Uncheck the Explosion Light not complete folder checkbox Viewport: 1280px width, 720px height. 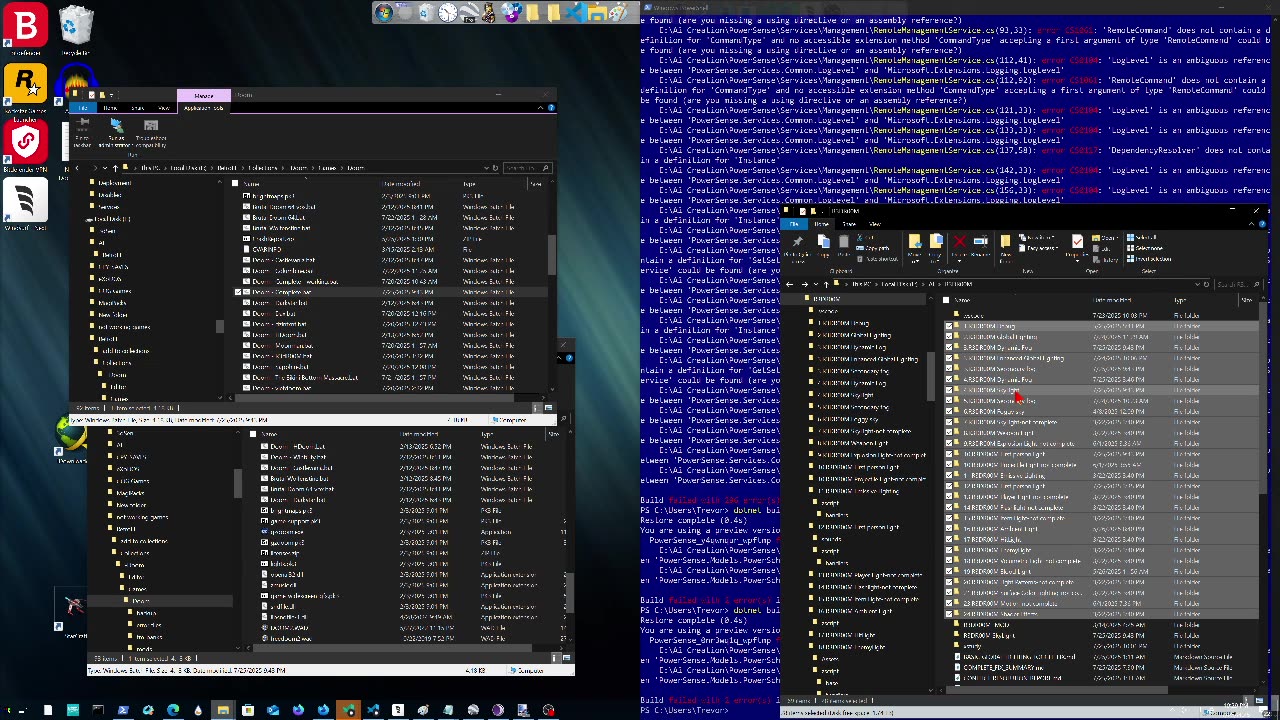tap(949, 443)
